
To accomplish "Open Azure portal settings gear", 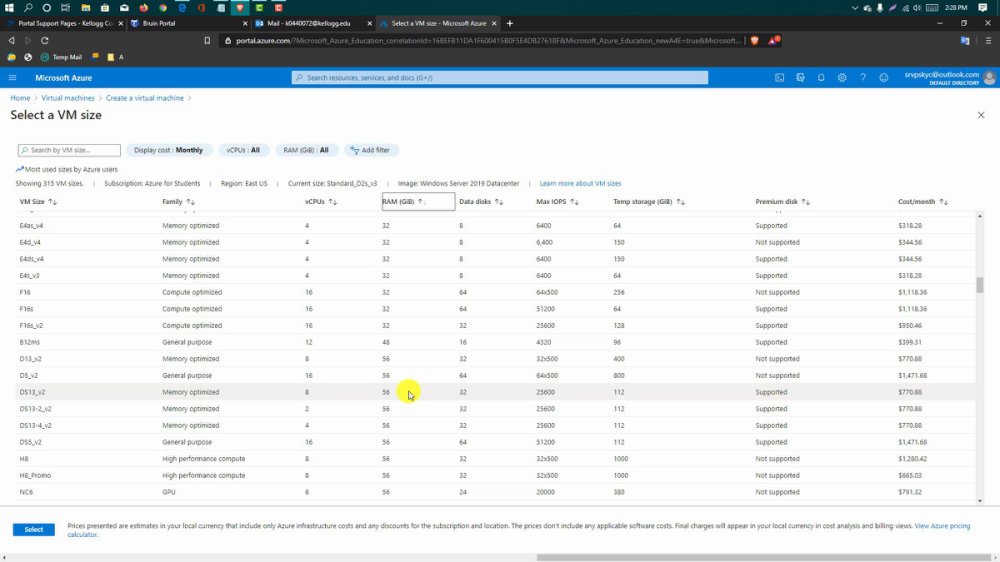I will tap(842, 78).
